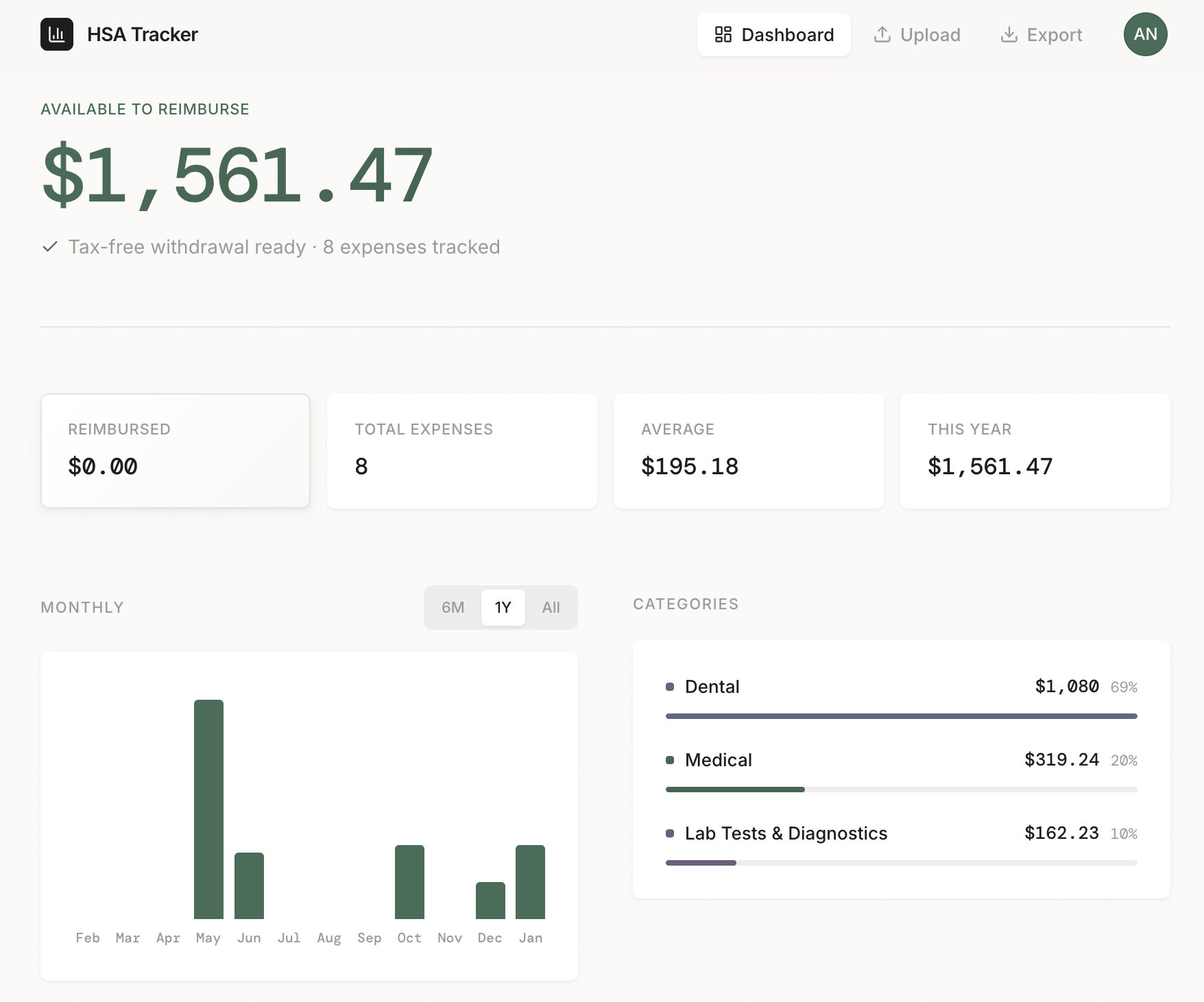This screenshot has height=1002, width=1204.
Task: Click the Dental progress bar
Action: click(x=901, y=716)
